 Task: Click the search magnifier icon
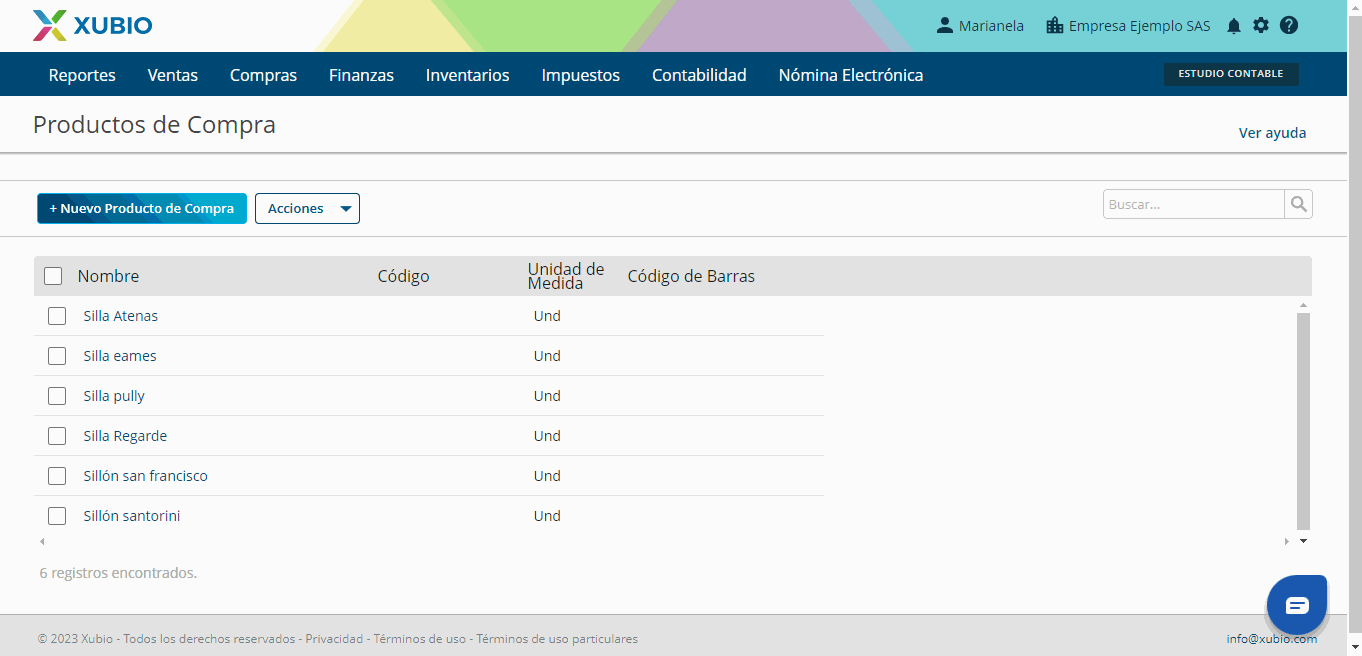click(x=1298, y=204)
